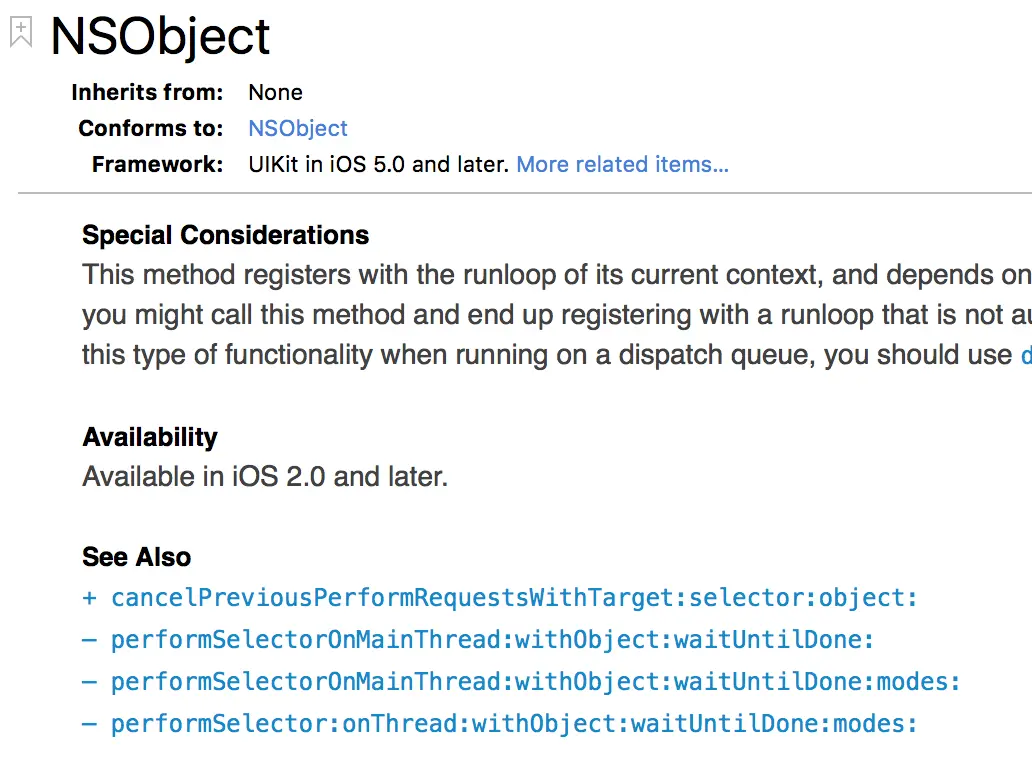Click the bookmark icon beside the NSObject title

[21, 32]
